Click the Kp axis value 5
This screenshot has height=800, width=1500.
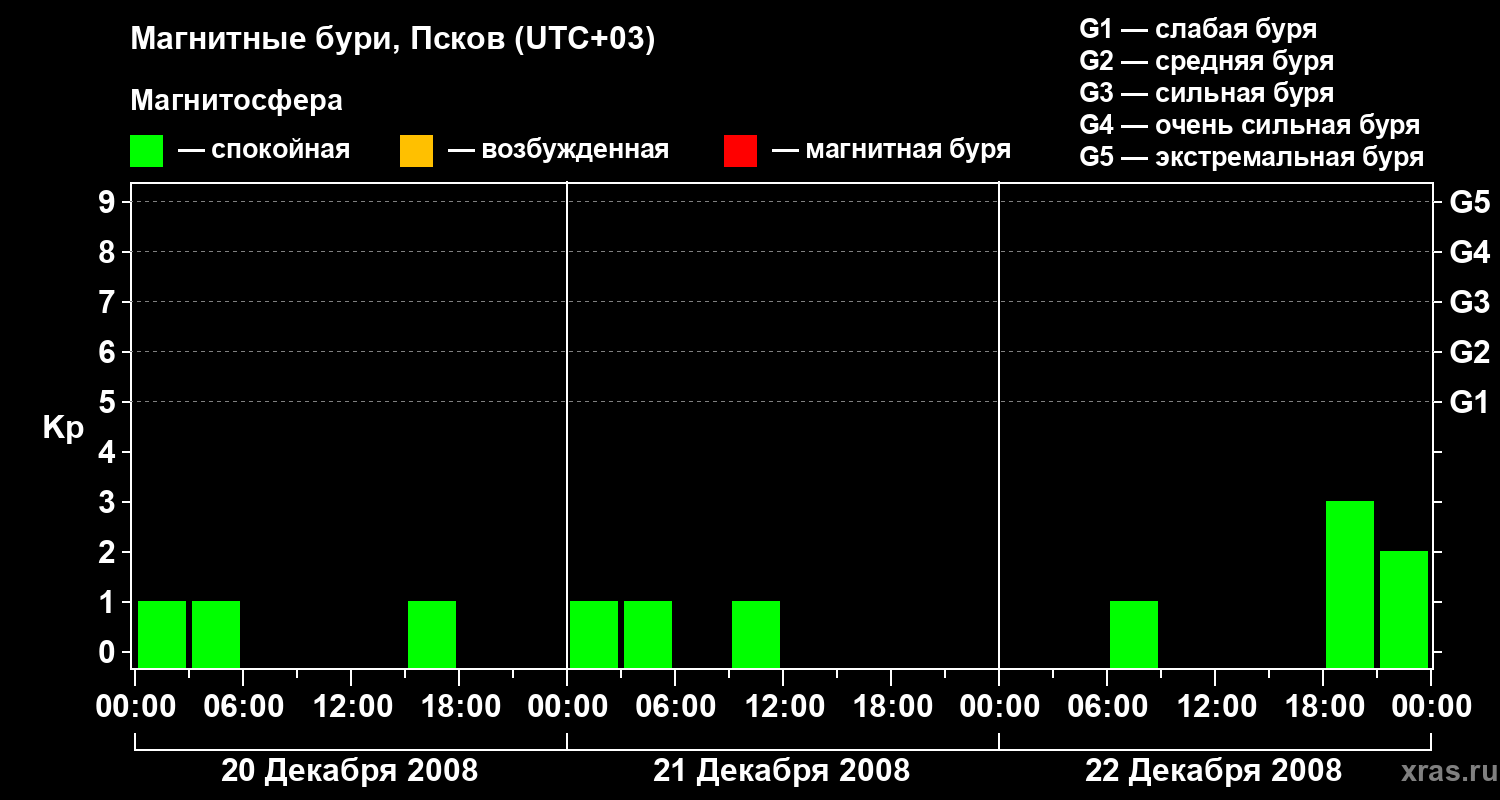[109, 402]
